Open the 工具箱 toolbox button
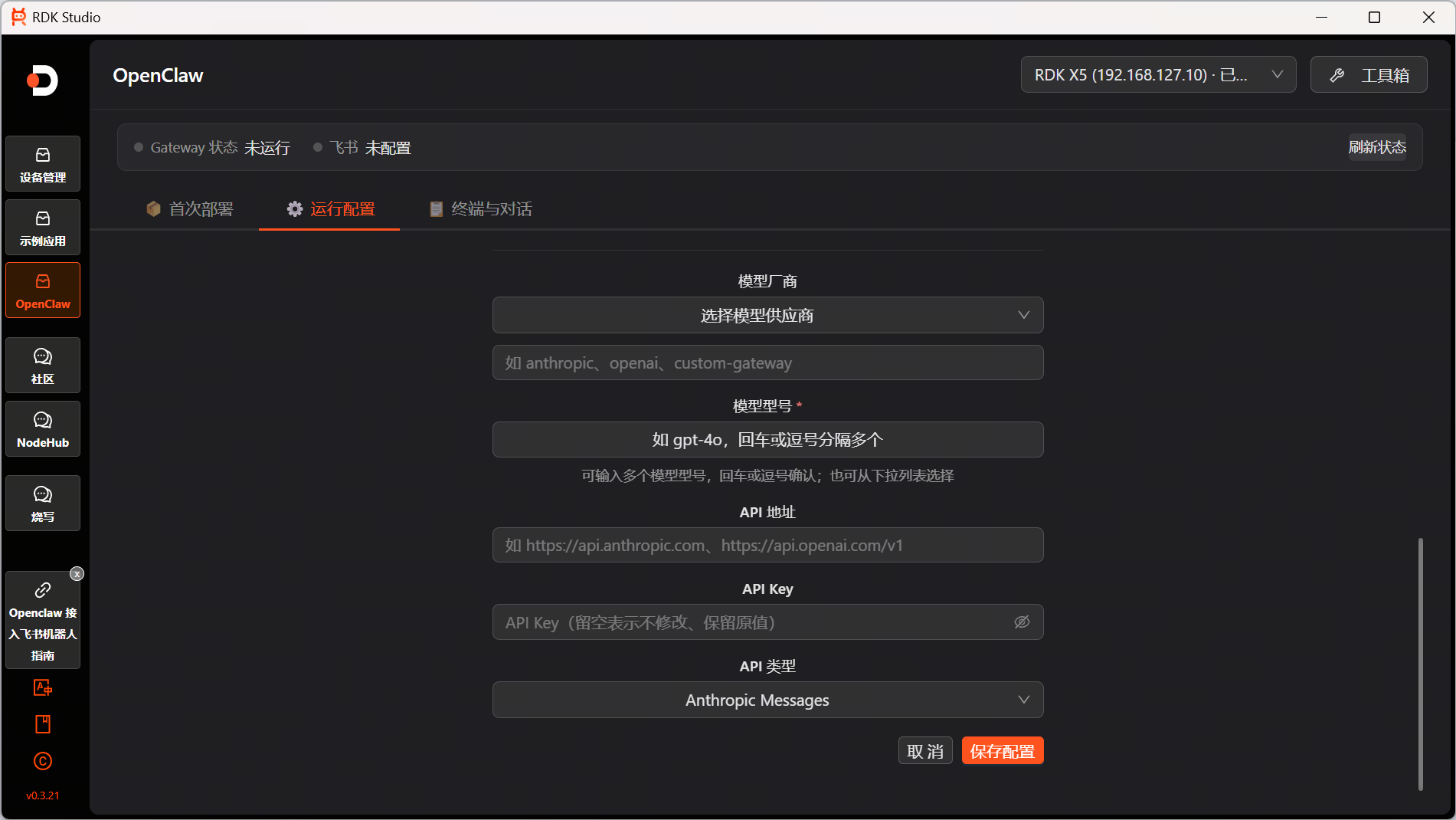 pyautogui.click(x=1368, y=75)
